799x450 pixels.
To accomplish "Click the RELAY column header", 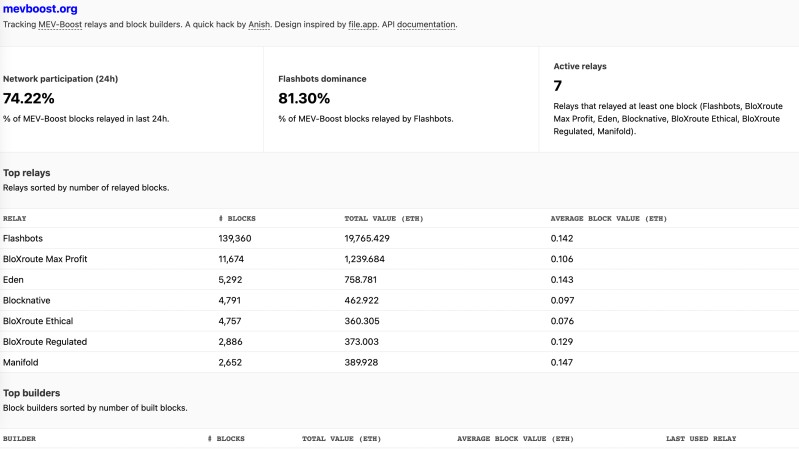I will 15,218.
